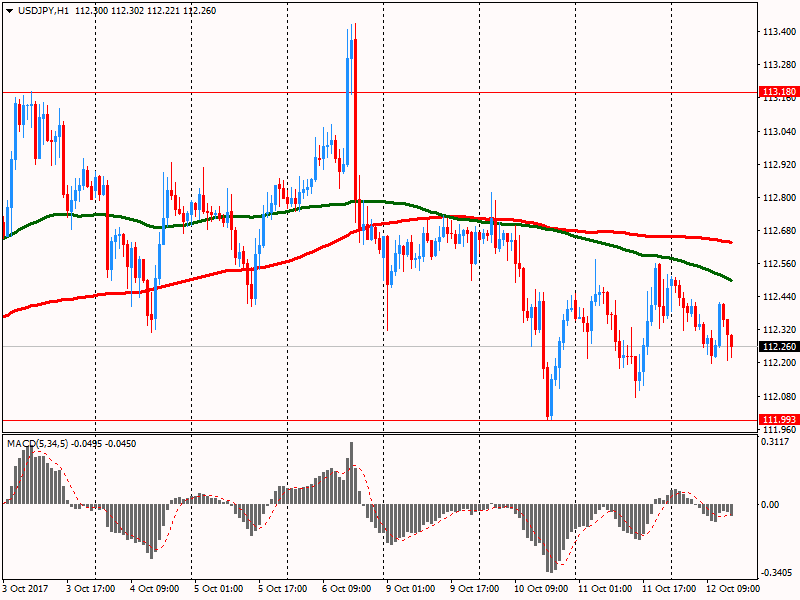This screenshot has height=600, width=800.
Task: Click the 3 Oct 17:00 time label
Action: (91, 588)
